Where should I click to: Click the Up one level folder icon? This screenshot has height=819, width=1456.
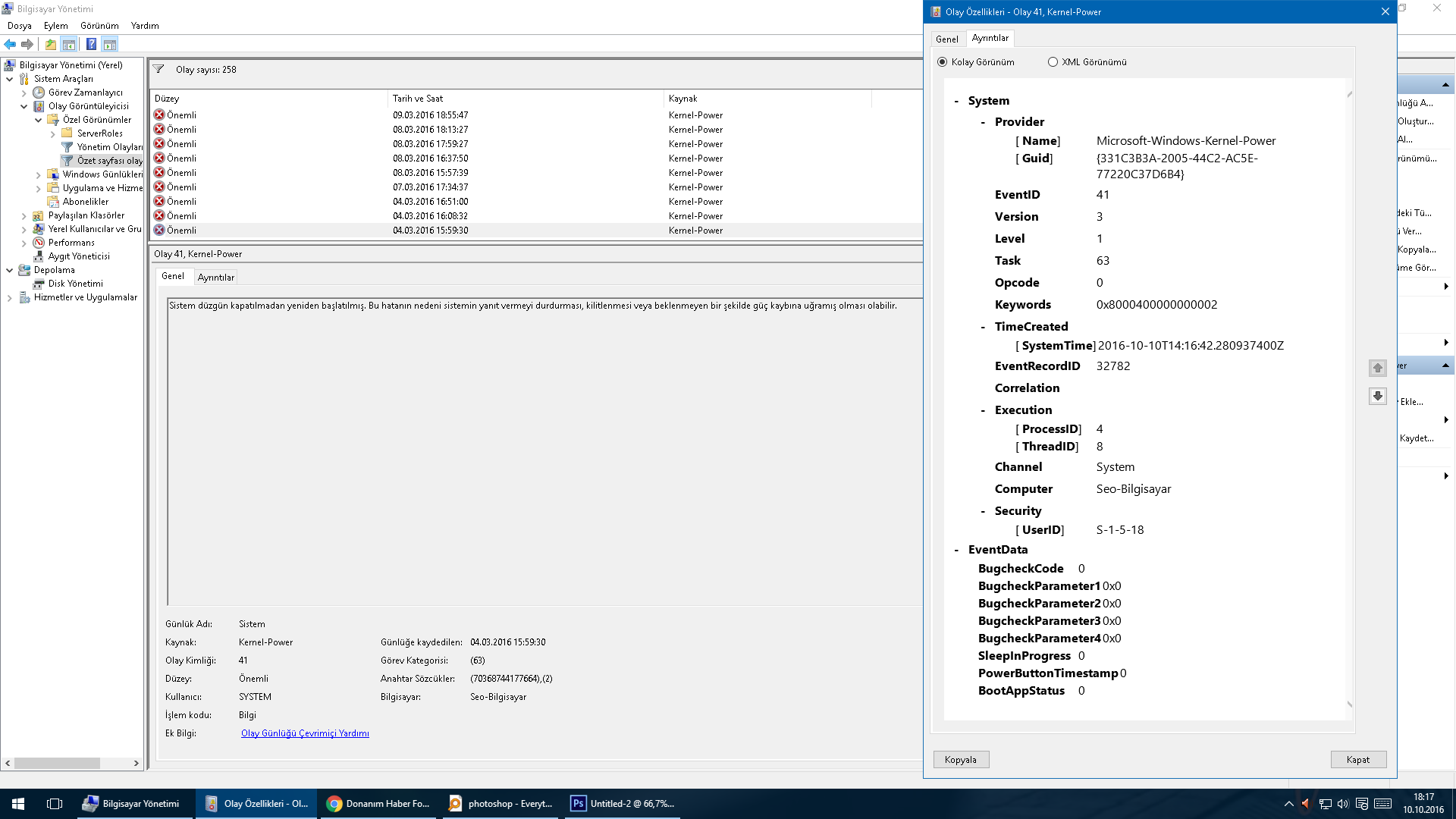click(51, 44)
